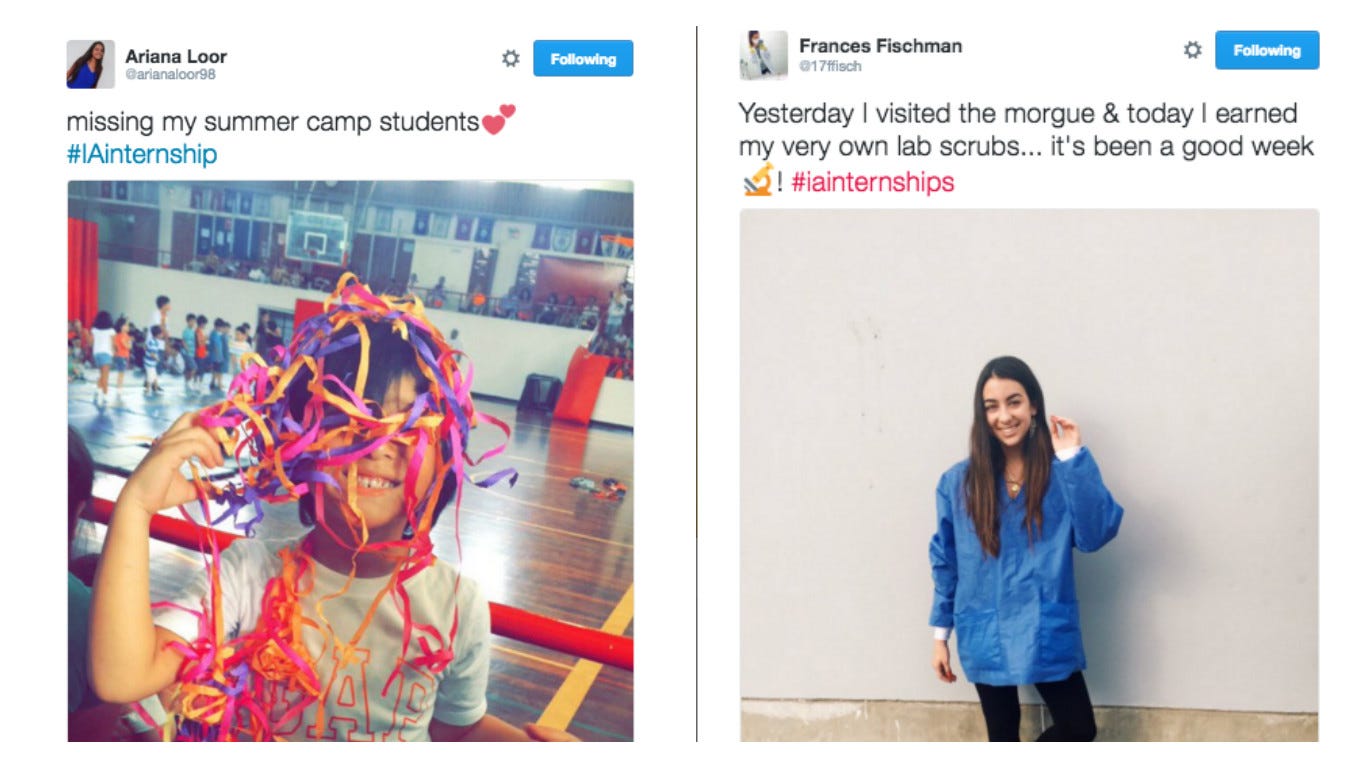The height and width of the screenshot is (768, 1366).
Task: View the blue lab scrubs photo
Action: pos(1029,475)
